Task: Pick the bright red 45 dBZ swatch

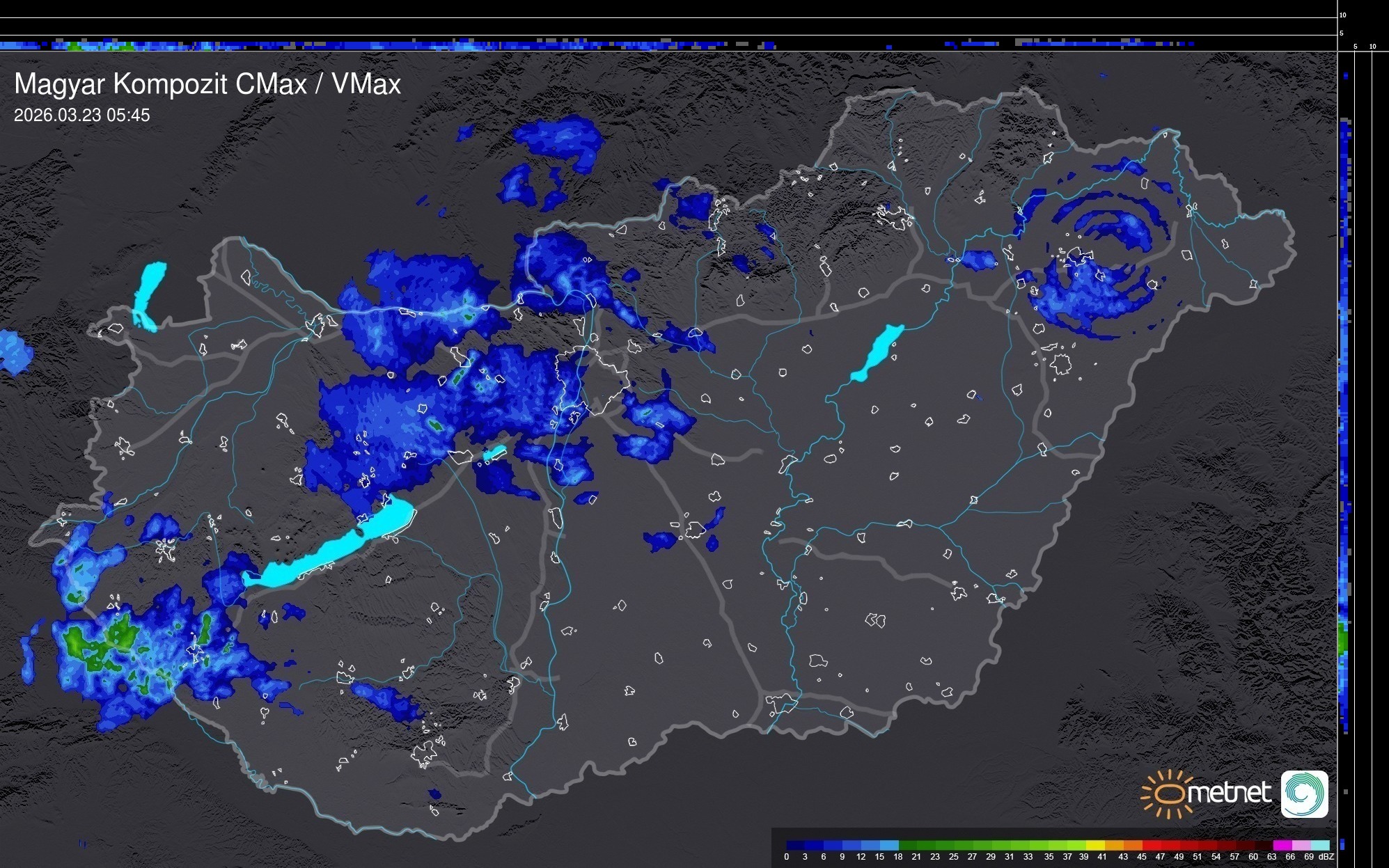Action: [1152, 845]
